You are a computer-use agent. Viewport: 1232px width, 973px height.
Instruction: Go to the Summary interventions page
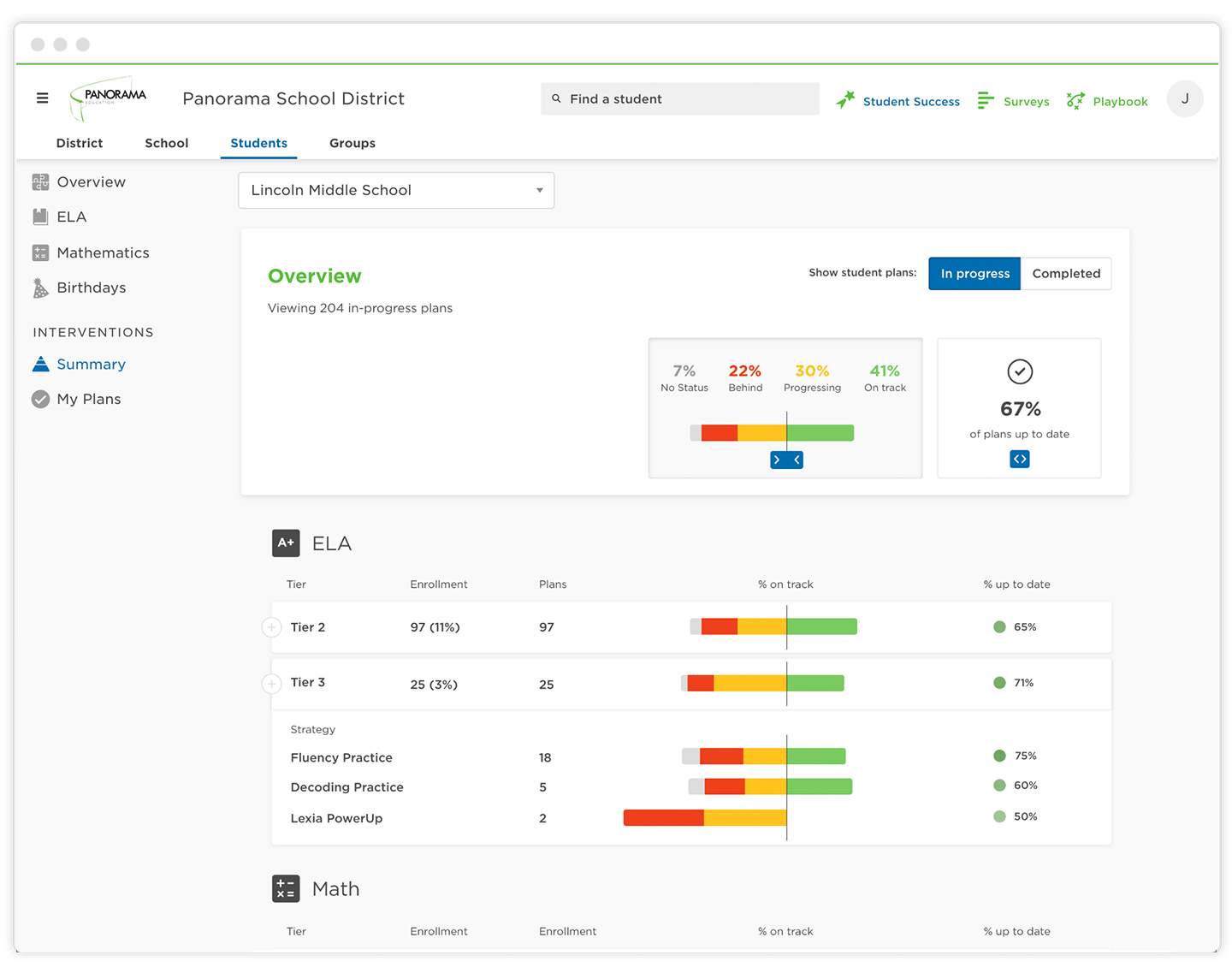click(x=90, y=364)
